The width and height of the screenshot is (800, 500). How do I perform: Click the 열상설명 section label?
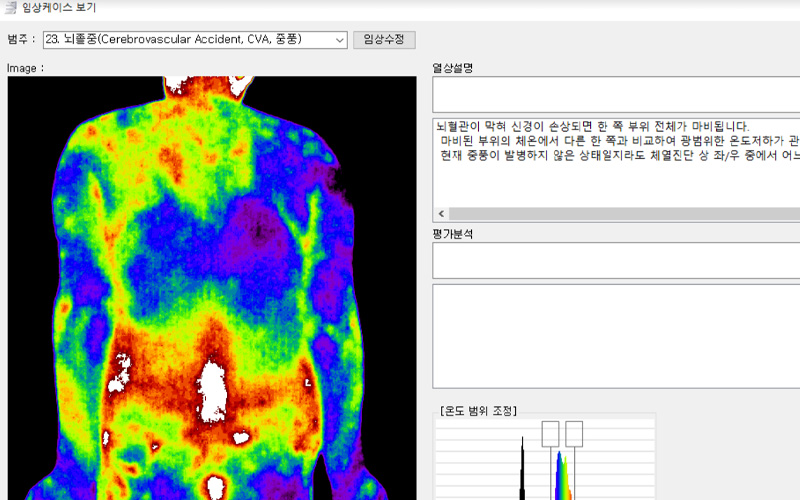[x=453, y=68]
